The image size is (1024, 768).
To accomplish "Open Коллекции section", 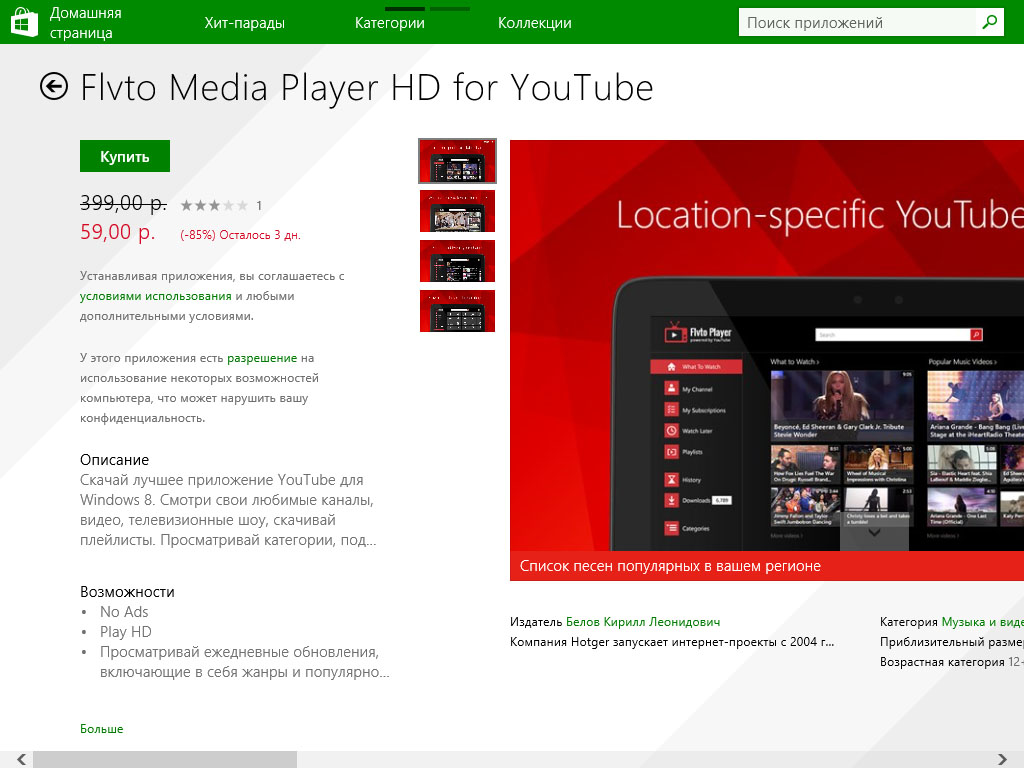I will (x=535, y=23).
